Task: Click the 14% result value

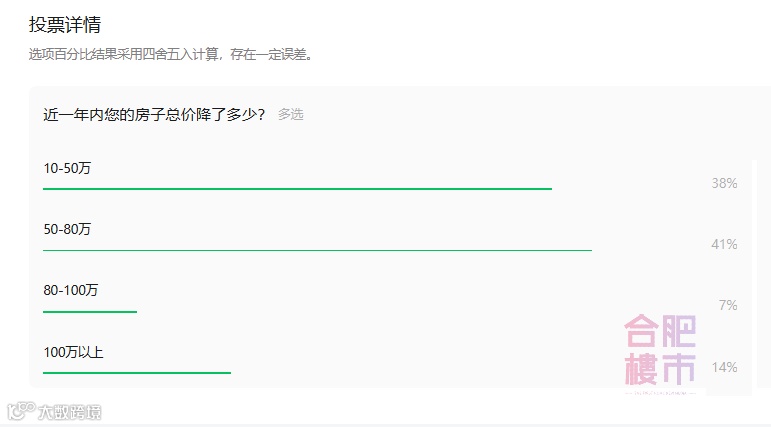Action: click(724, 368)
